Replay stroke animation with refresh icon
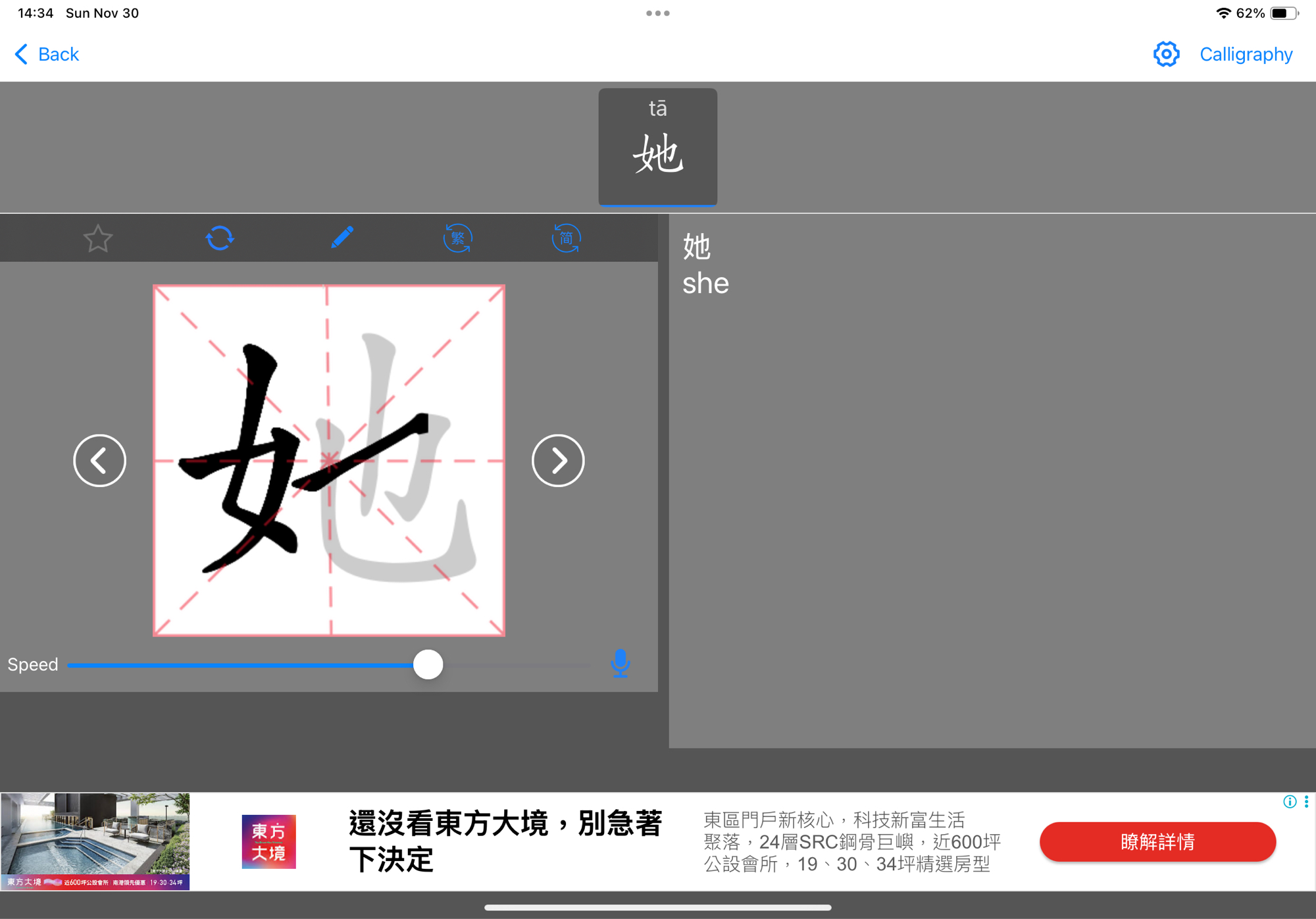 click(220, 238)
